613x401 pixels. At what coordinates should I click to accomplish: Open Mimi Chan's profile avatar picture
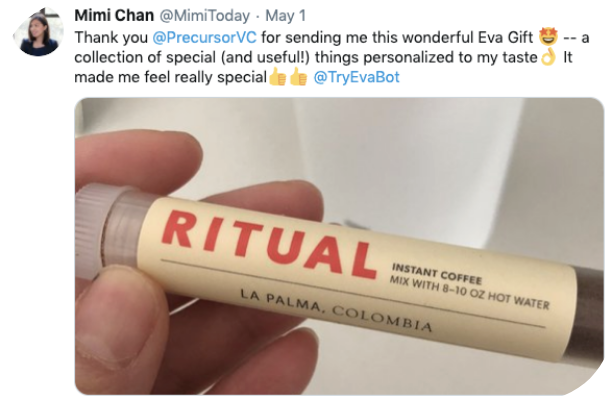click(38, 32)
